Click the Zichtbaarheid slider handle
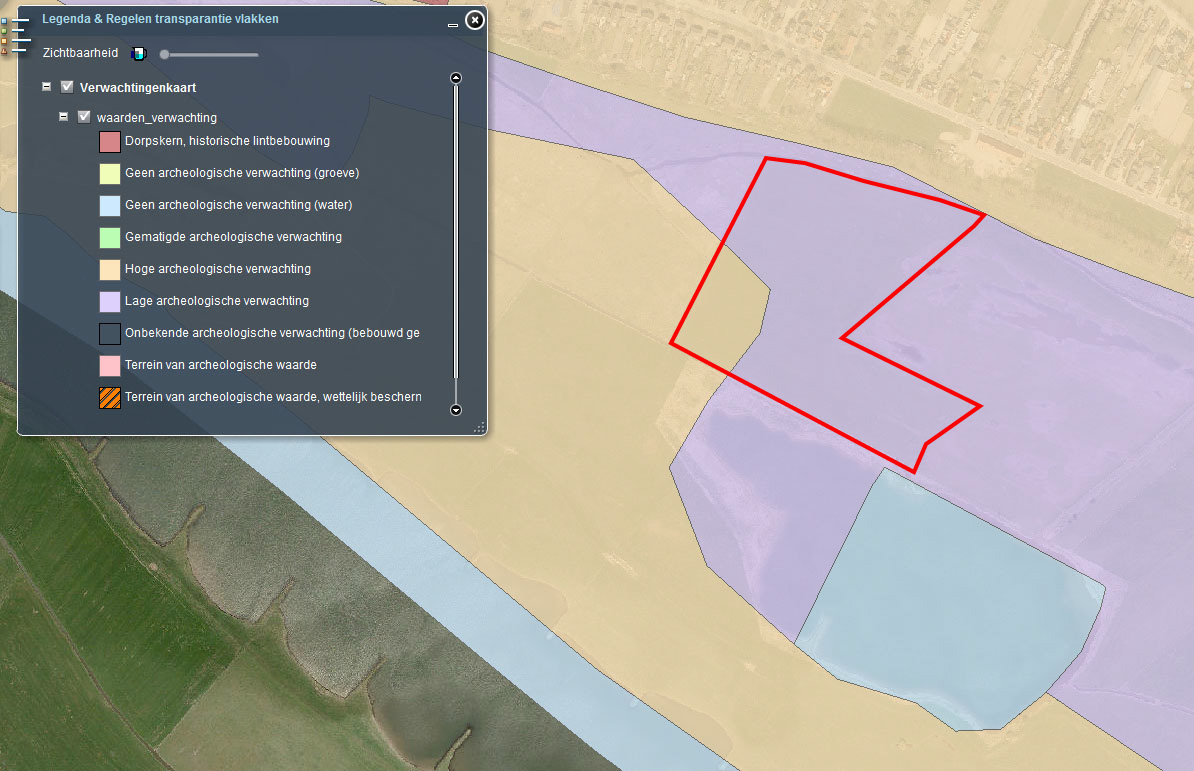Image resolution: width=1194 pixels, height=771 pixels. (x=164, y=54)
